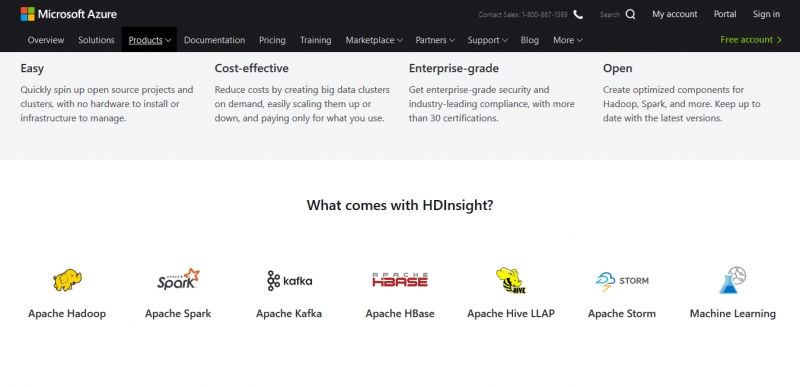Go to the Documentation page
Image resolution: width=800 pixels, height=387 pixels.
click(x=214, y=40)
